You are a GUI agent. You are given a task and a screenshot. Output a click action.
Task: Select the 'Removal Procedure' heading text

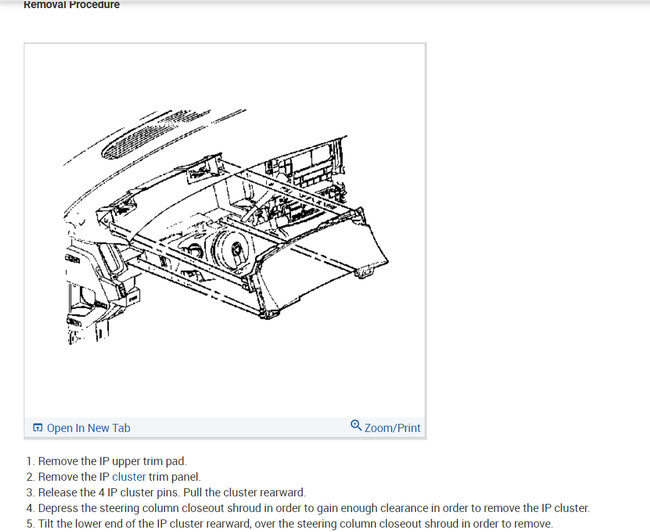pos(72,5)
